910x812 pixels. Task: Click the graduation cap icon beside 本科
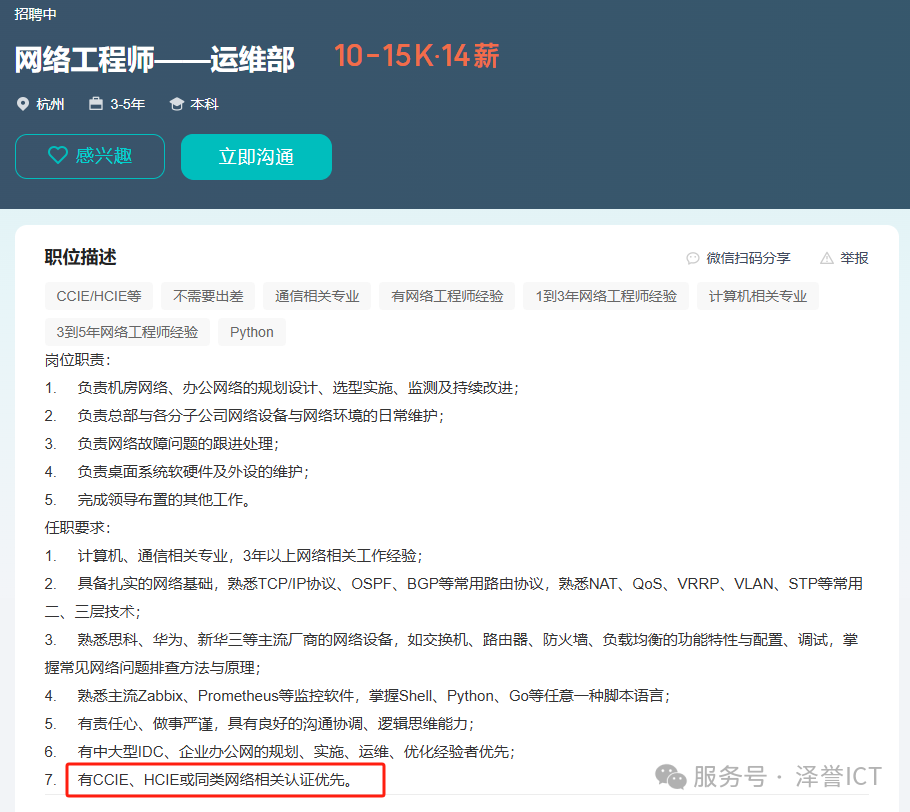pyautogui.click(x=177, y=104)
